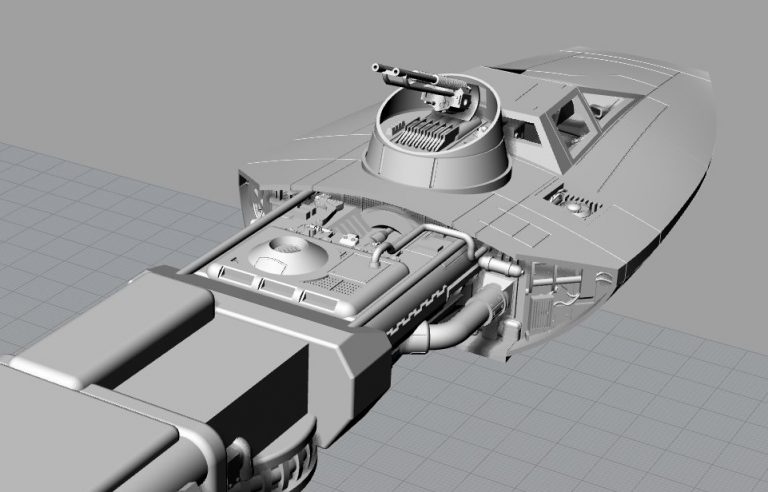
Task: Click the circular dome hatch on the engine deck
Action: click(x=285, y=250)
